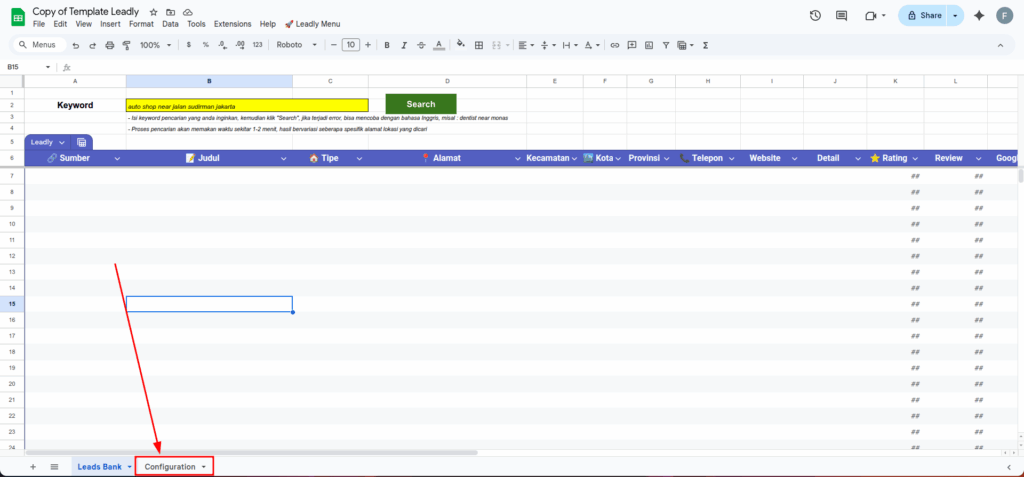Open the Sumber column filter dropdown
Image resolution: width=1024 pixels, height=477 pixels.
117,158
